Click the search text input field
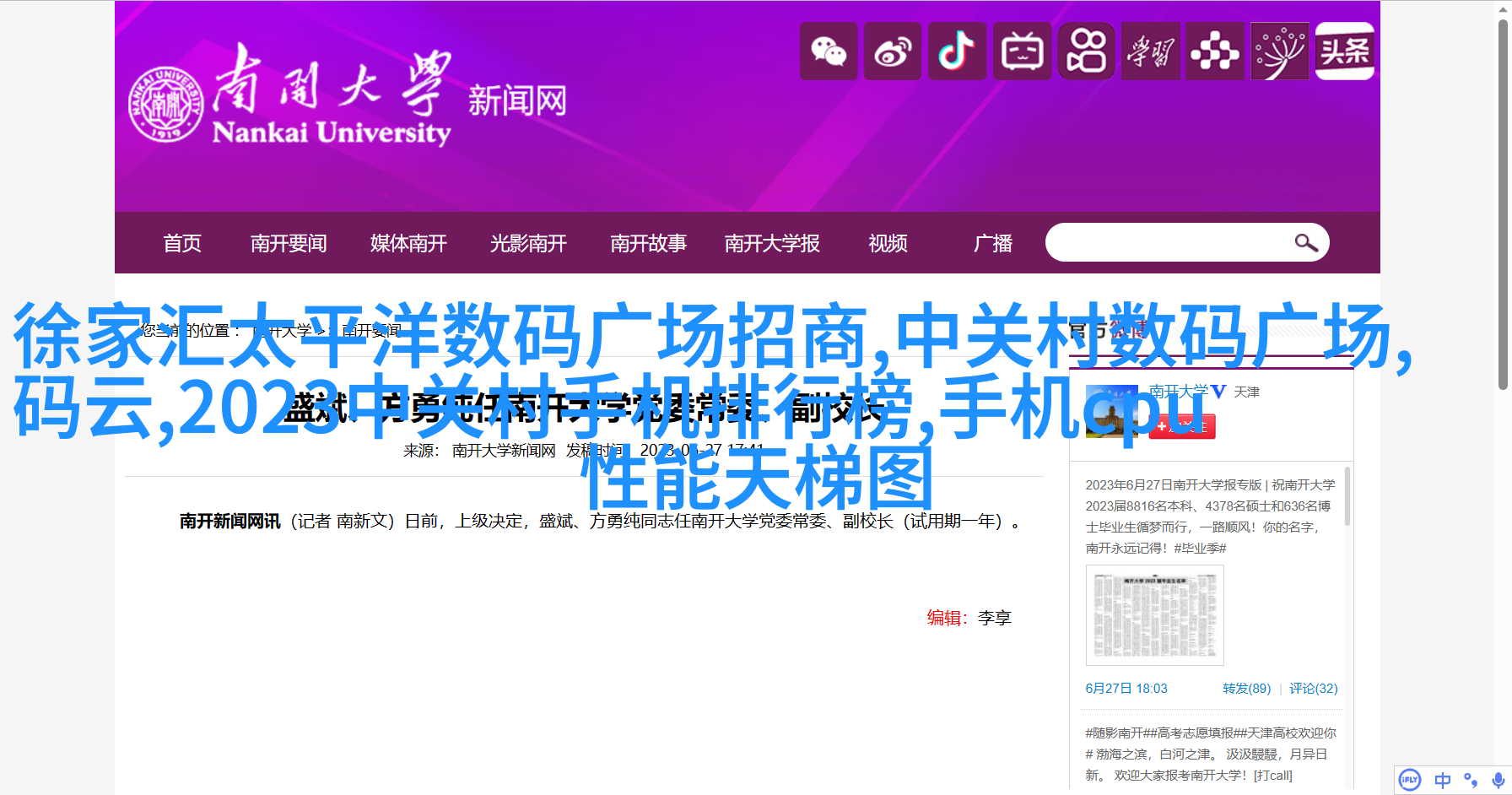Image resolution: width=1512 pixels, height=795 pixels. tap(1168, 243)
